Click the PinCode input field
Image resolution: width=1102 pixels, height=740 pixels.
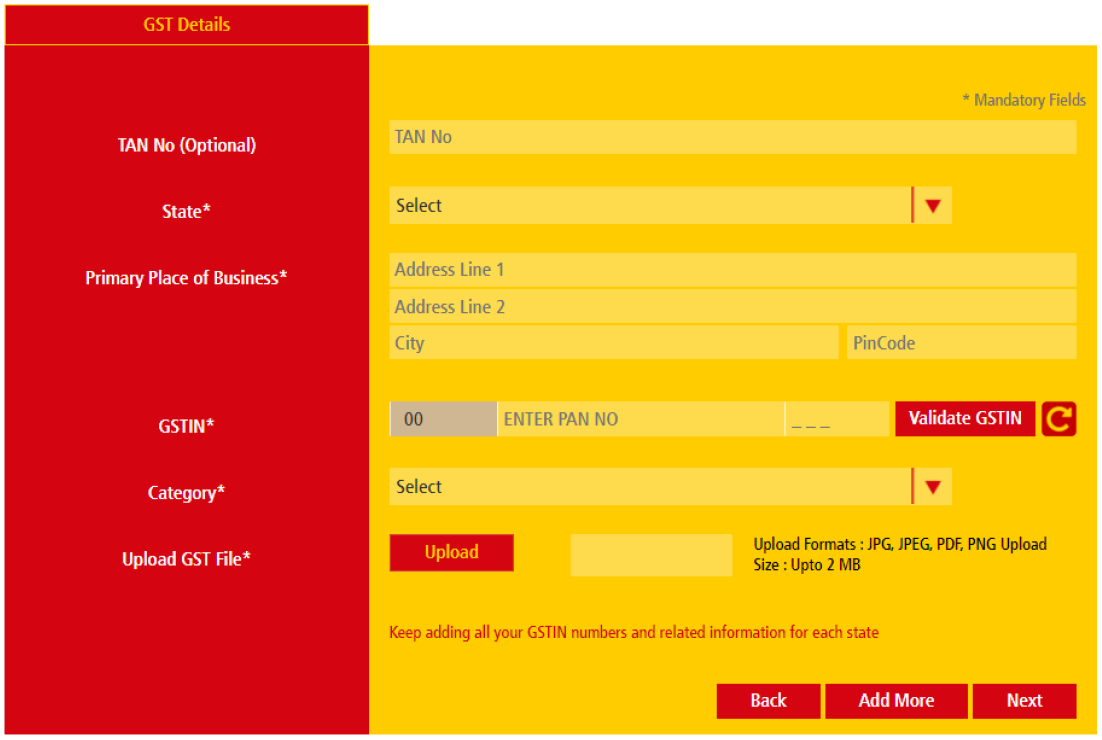click(961, 343)
